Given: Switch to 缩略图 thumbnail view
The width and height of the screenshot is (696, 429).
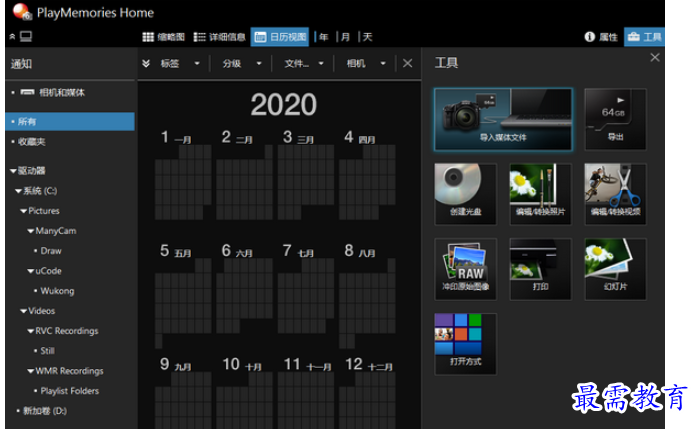Looking at the screenshot, I should pyautogui.click(x=163, y=37).
